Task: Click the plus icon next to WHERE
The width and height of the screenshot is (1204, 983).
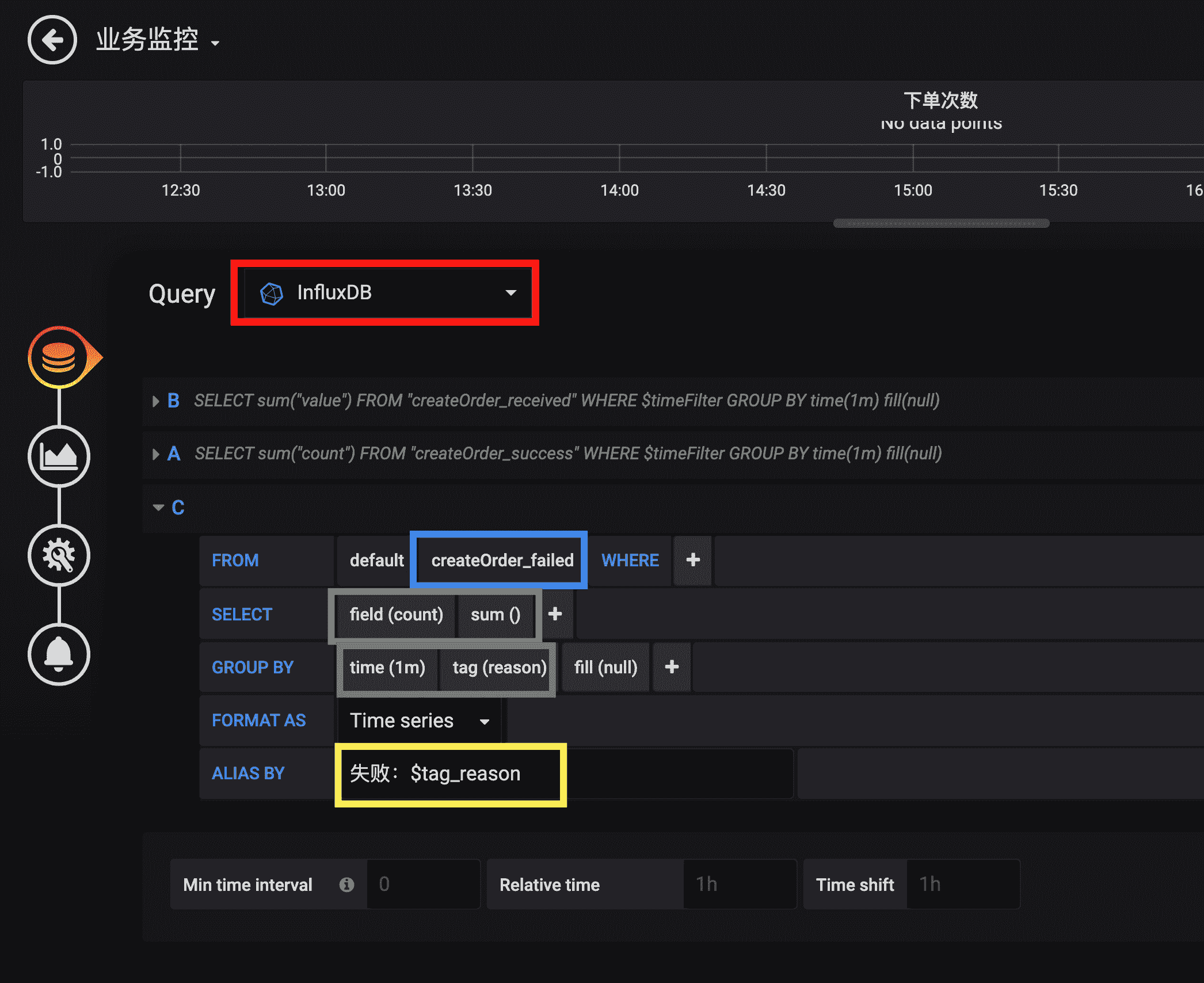Action: coord(693,560)
